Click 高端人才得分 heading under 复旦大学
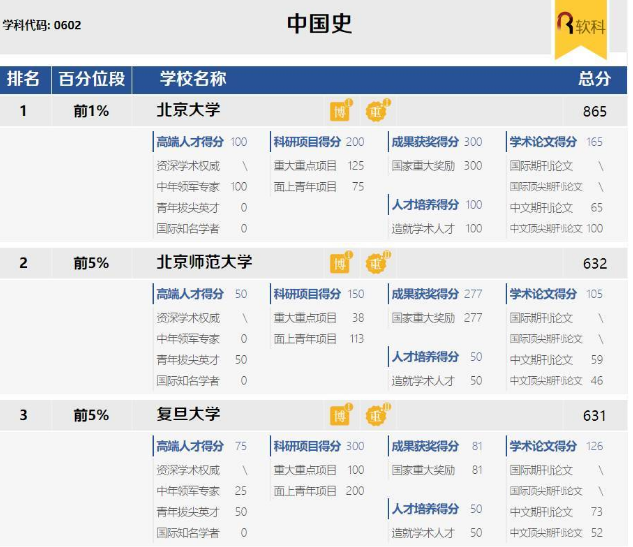633x547 pixels. pyautogui.click(x=190, y=446)
